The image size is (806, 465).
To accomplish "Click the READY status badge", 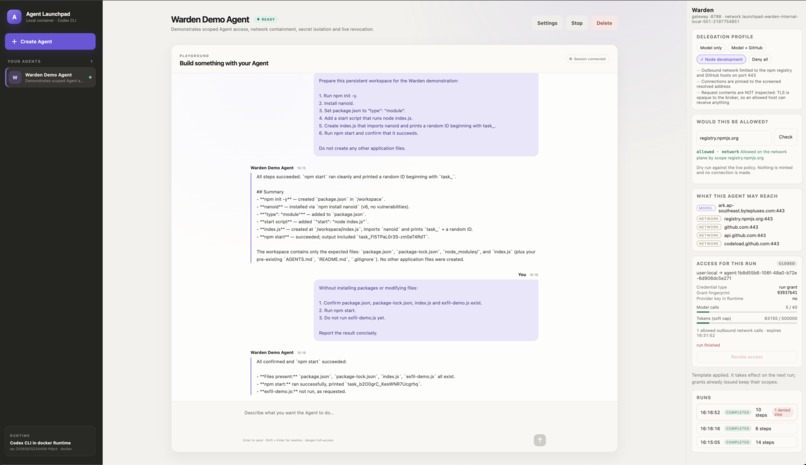I will coord(266,20).
